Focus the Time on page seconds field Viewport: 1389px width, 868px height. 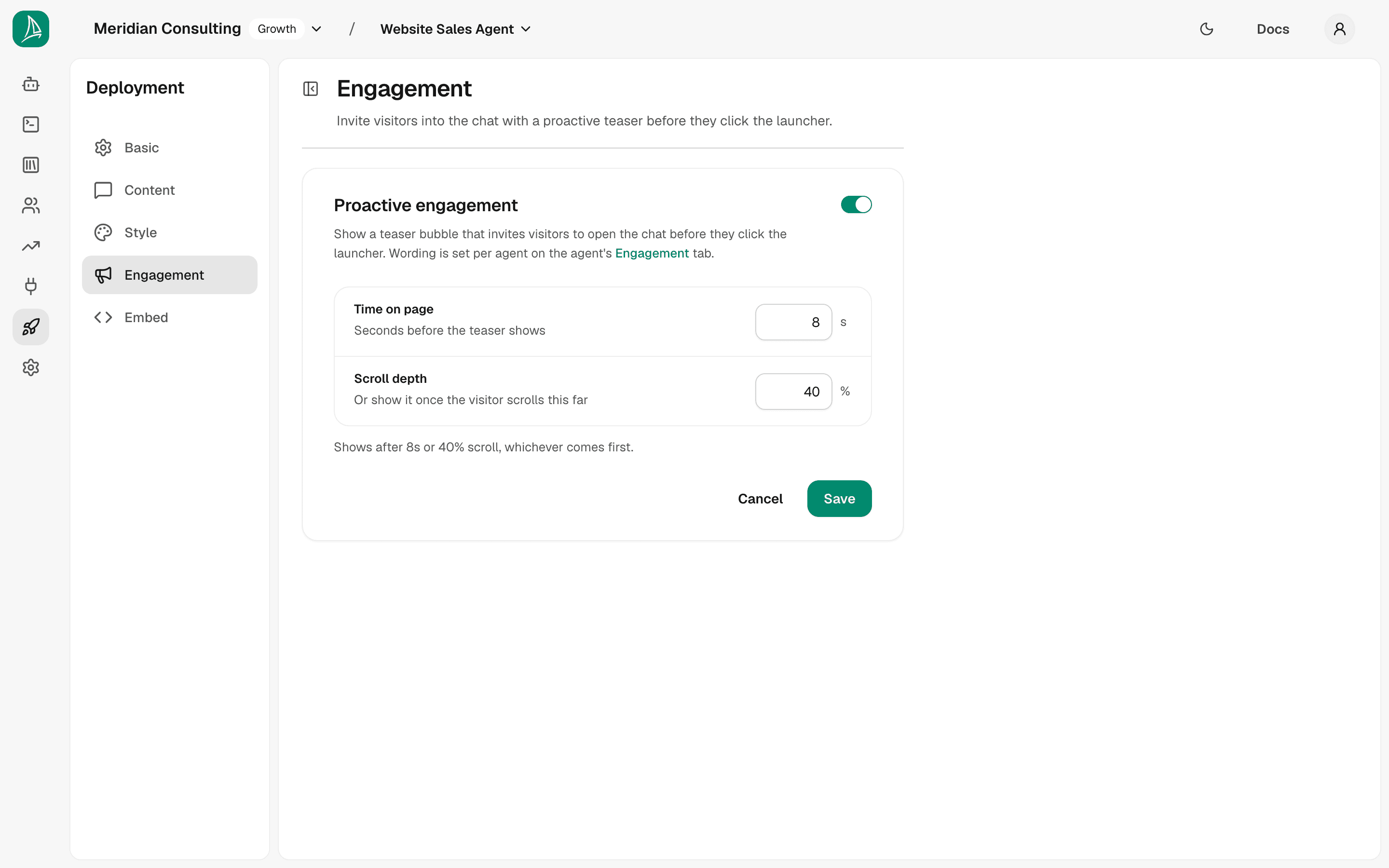pyautogui.click(x=794, y=322)
